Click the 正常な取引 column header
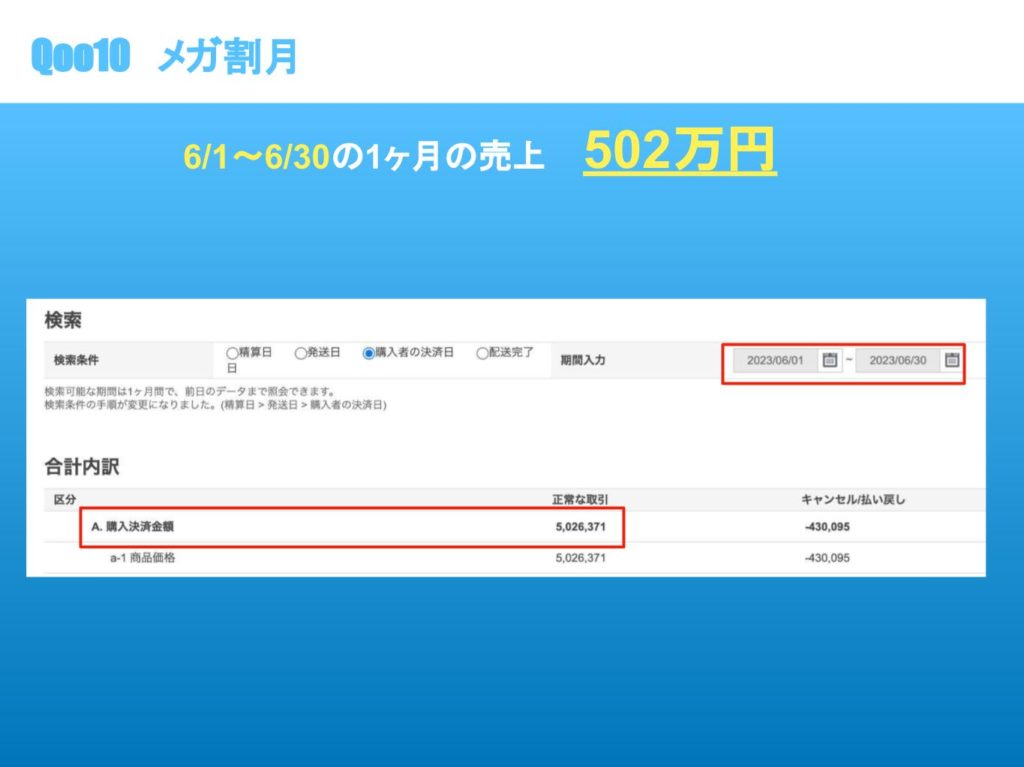This screenshot has height=767, width=1024. tap(580, 499)
